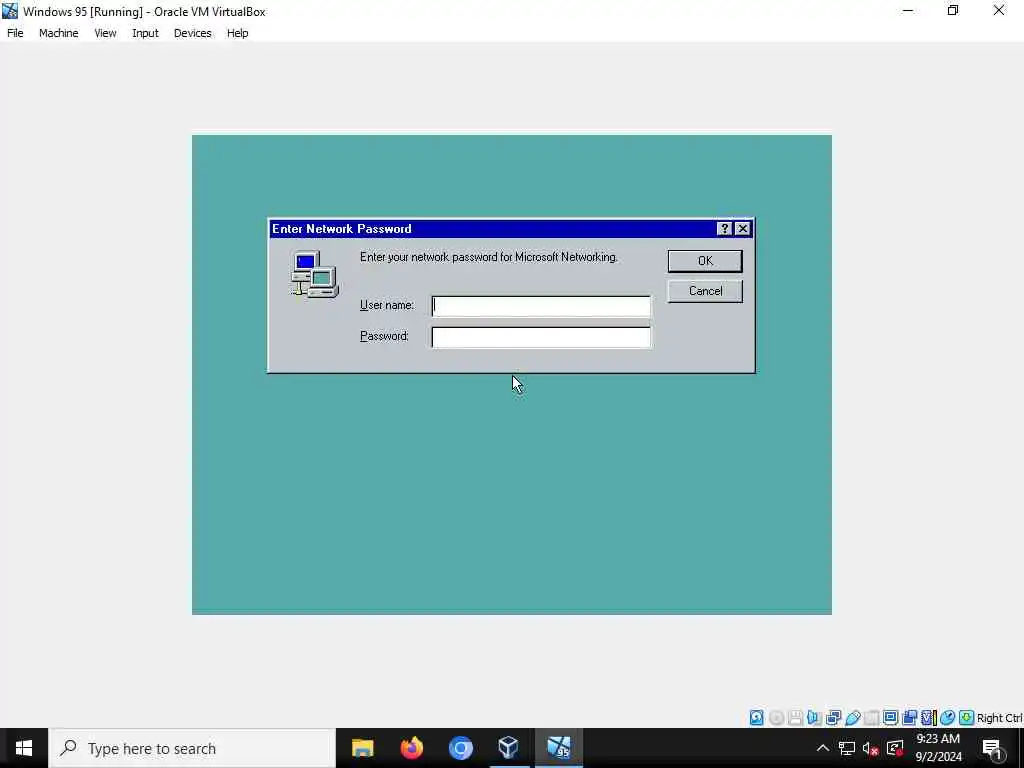Click the USB devices indicator
Screen dimensions: 1024x768
tap(852, 718)
